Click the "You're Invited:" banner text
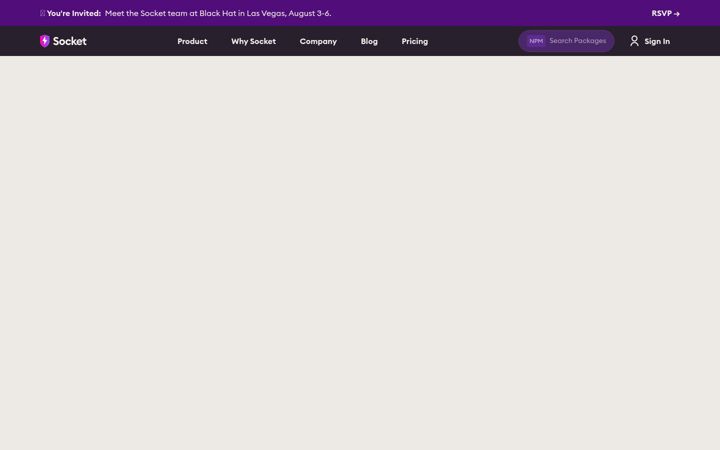 [73, 13]
